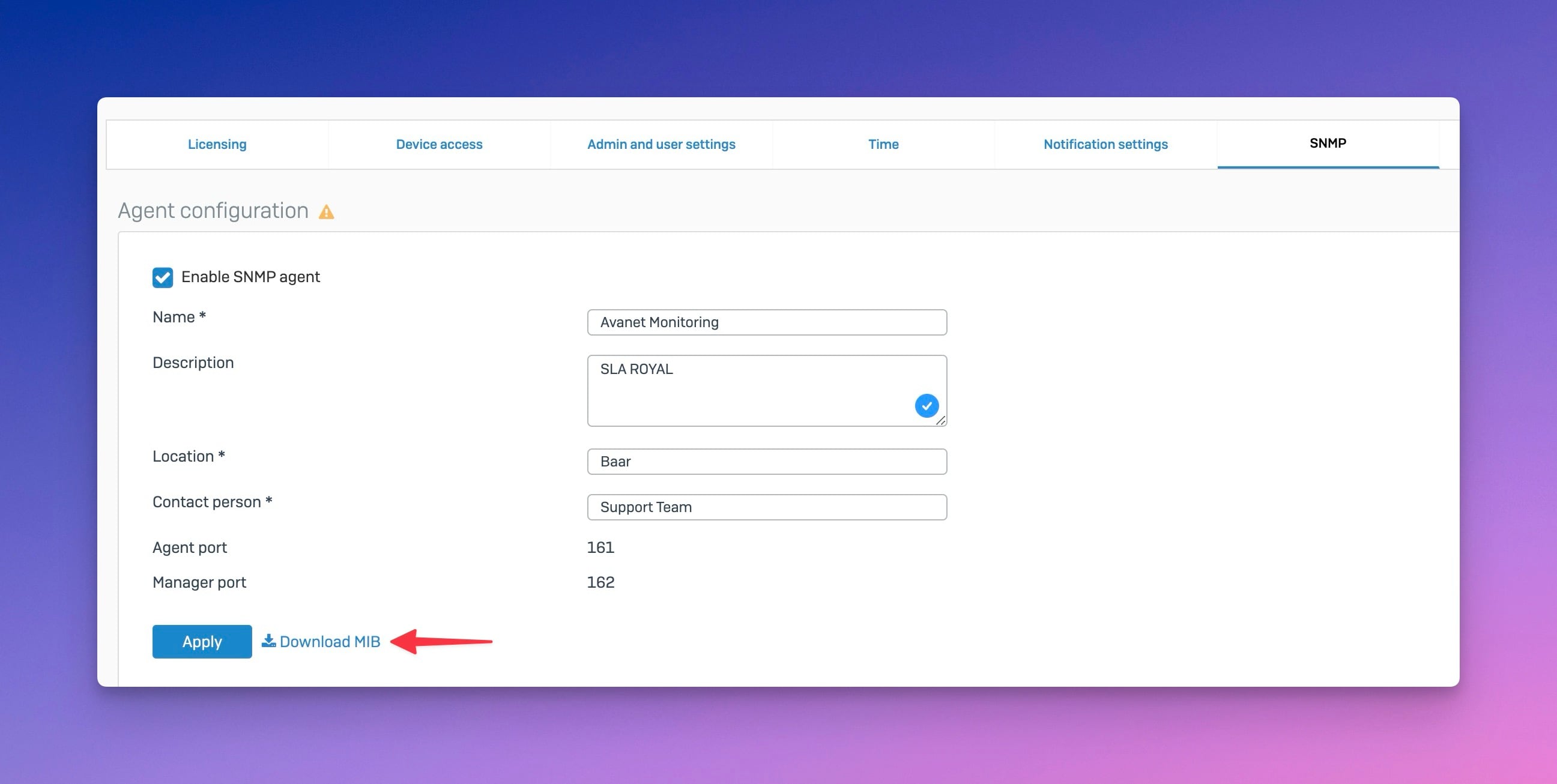Click the Manager port value 162
The width and height of the screenshot is (1557, 784).
(600, 582)
